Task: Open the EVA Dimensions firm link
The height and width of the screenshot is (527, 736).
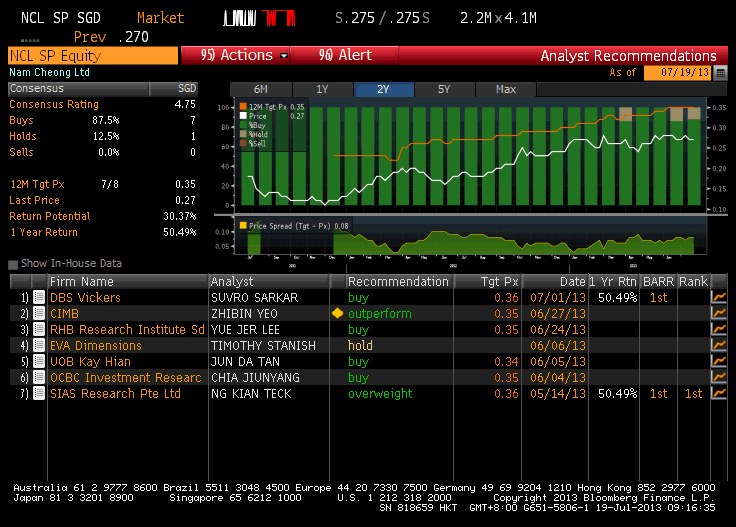Action: (96, 345)
